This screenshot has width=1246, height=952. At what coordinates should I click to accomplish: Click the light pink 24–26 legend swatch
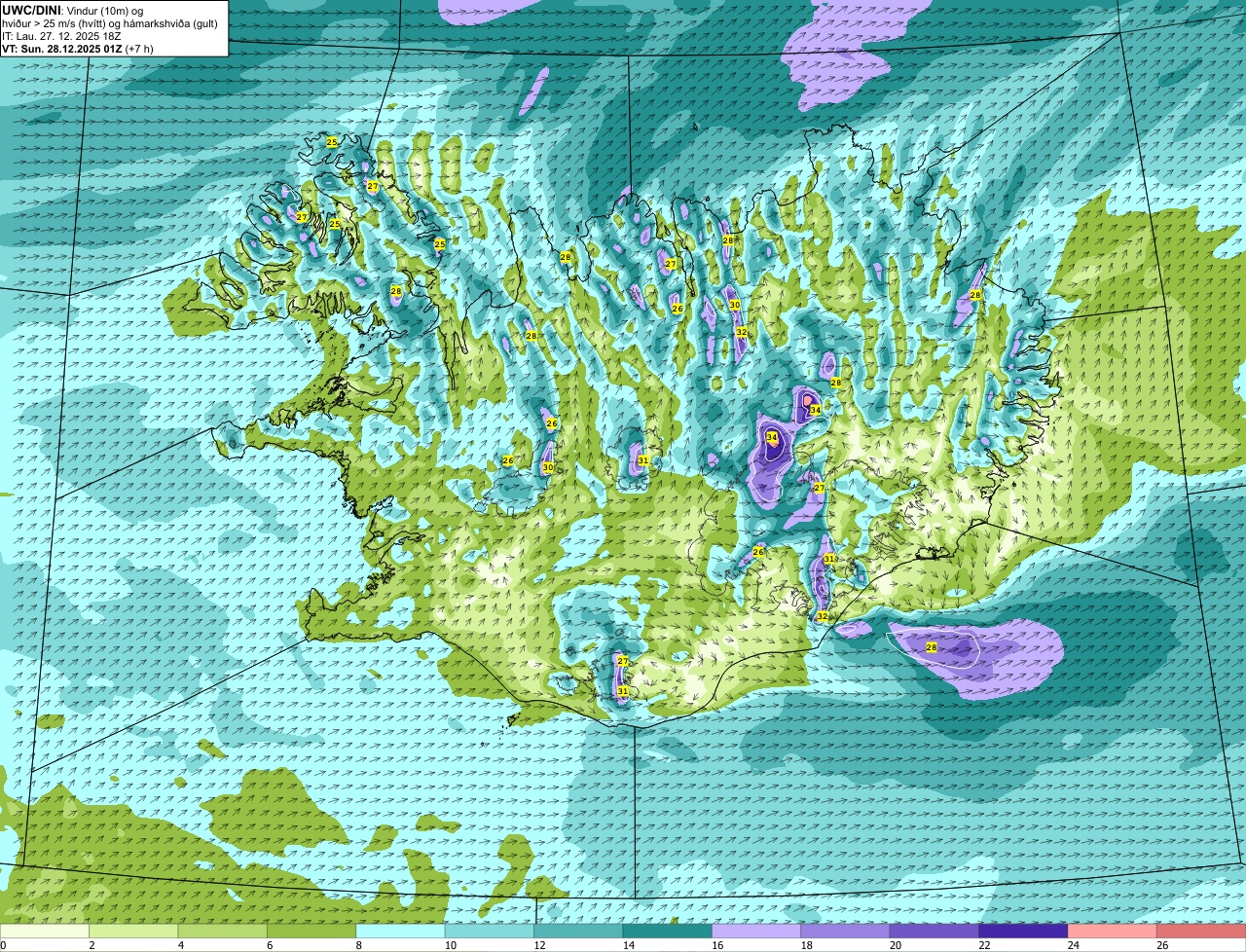point(1113,931)
